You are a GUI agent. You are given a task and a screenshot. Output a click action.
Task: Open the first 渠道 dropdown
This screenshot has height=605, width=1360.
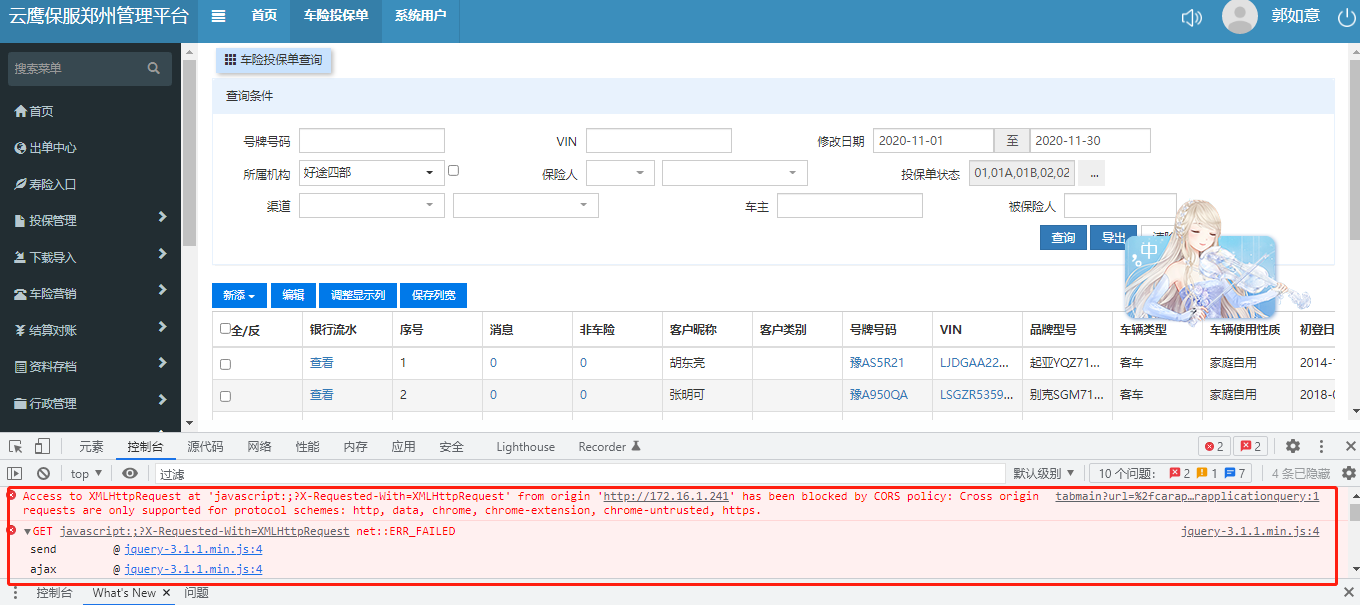[x=372, y=205]
